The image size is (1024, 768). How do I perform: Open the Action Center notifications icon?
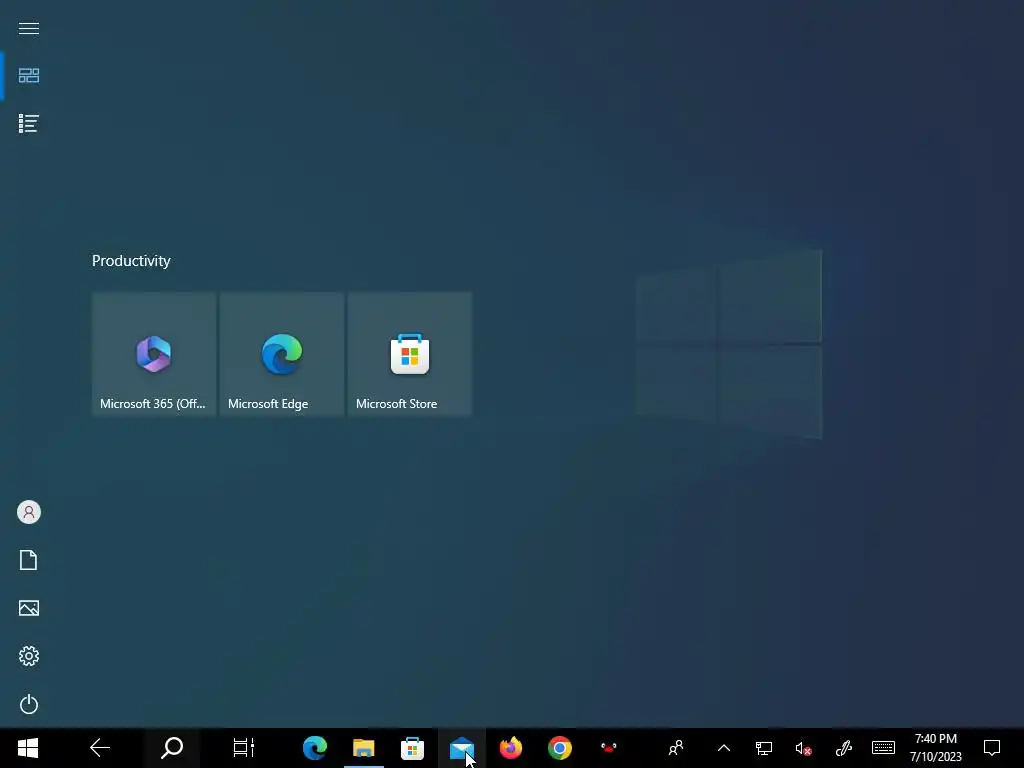click(x=992, y=748)
